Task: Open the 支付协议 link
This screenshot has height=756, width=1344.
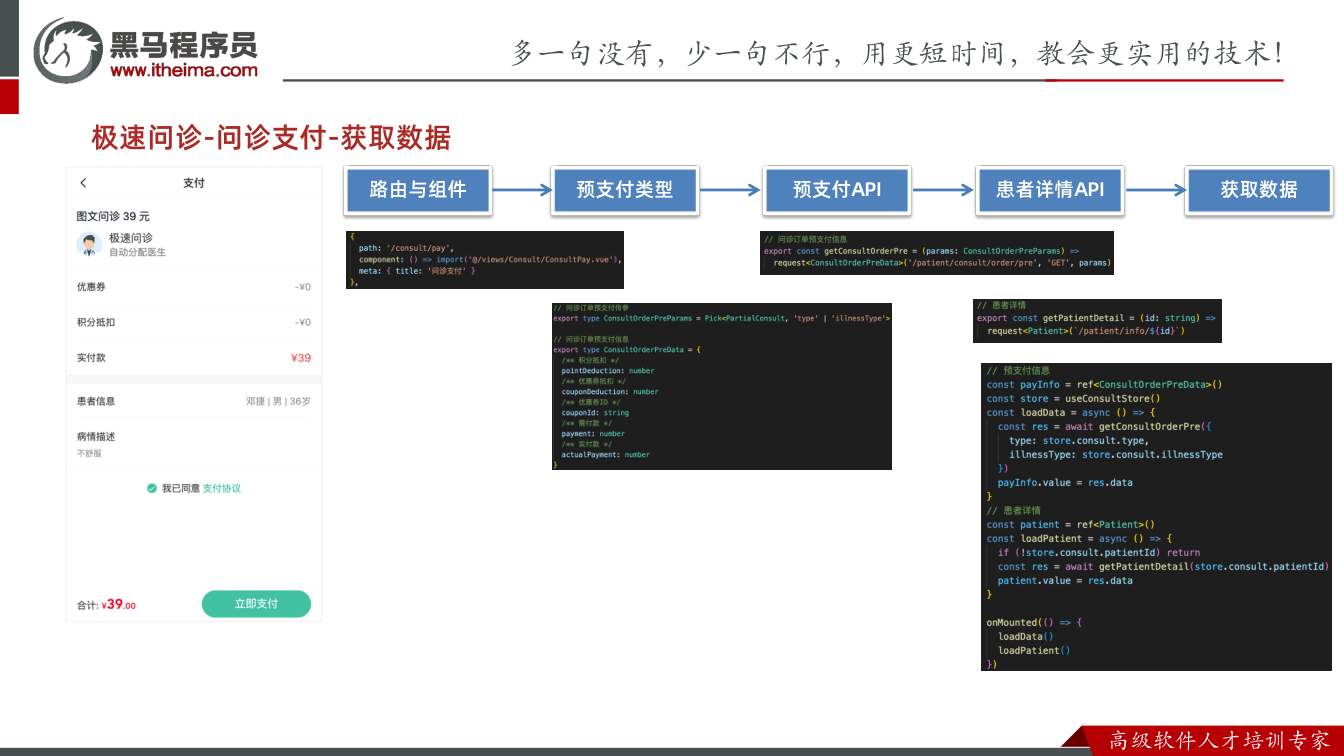Action: [222, 489]
